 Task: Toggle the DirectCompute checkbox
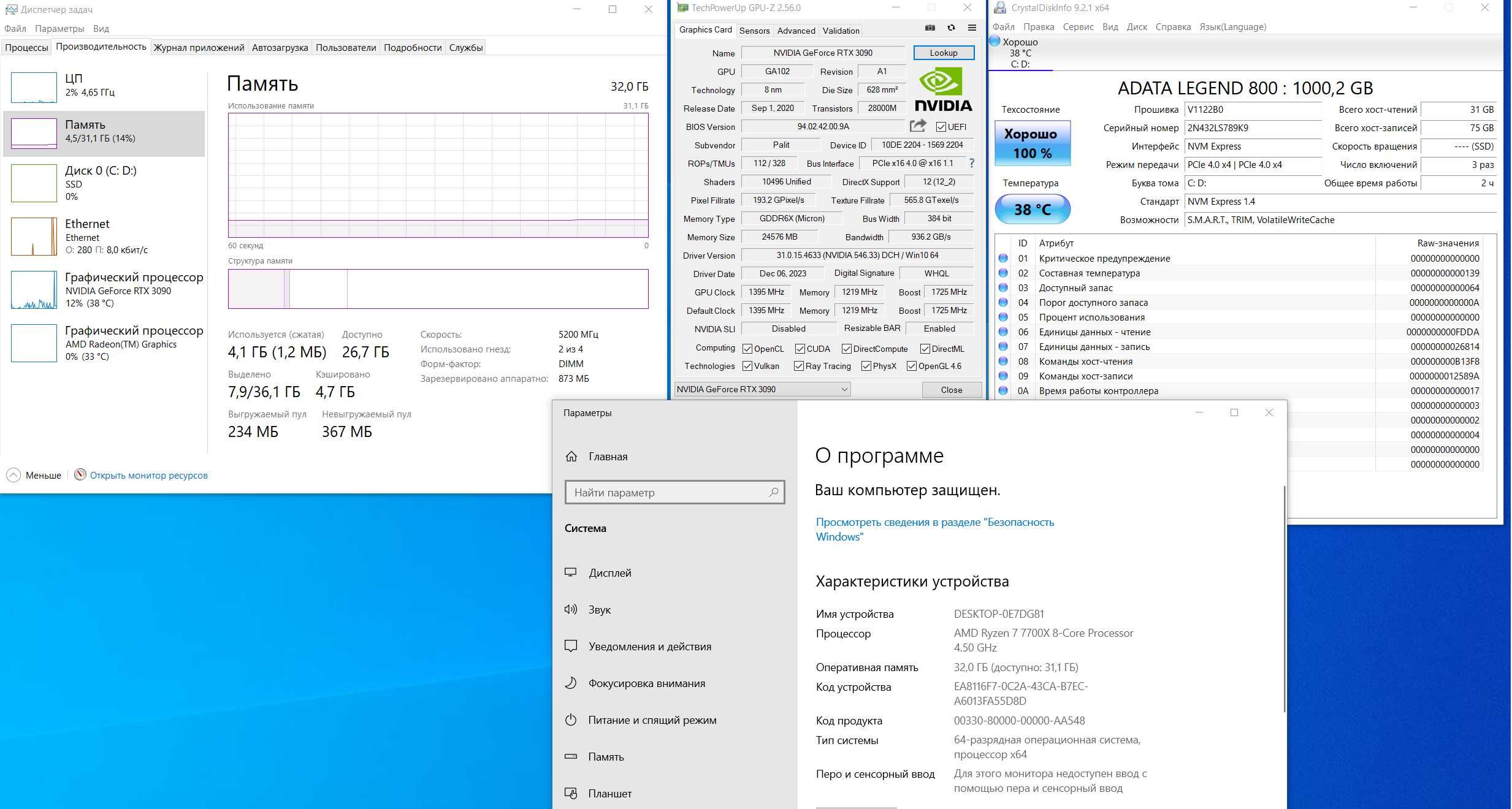847,349
